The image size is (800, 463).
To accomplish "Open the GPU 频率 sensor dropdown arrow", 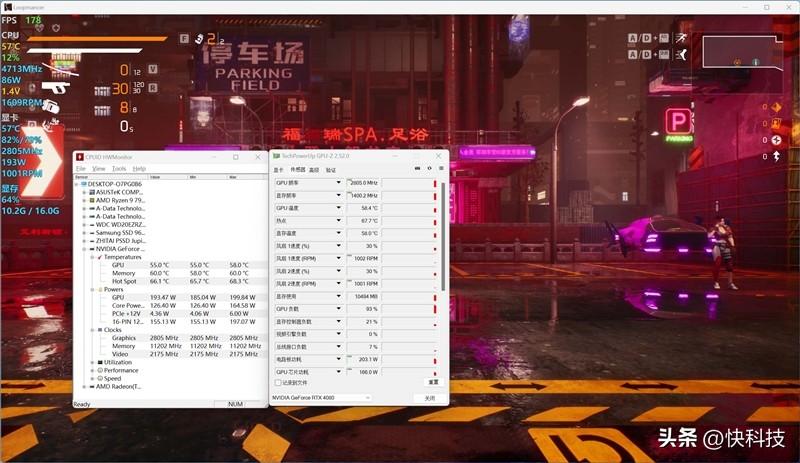I will click(x=339, y=183).
